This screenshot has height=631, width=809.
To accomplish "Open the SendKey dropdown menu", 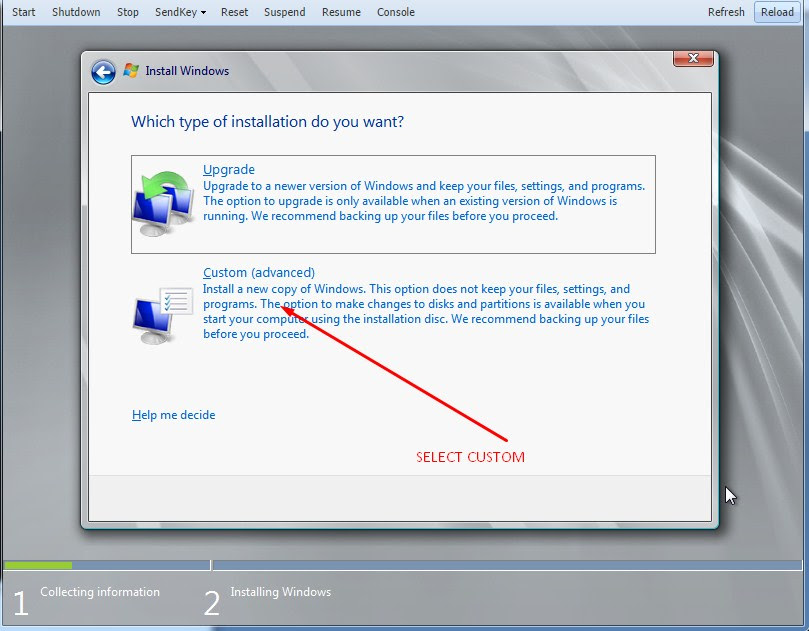I will (180, 12).
